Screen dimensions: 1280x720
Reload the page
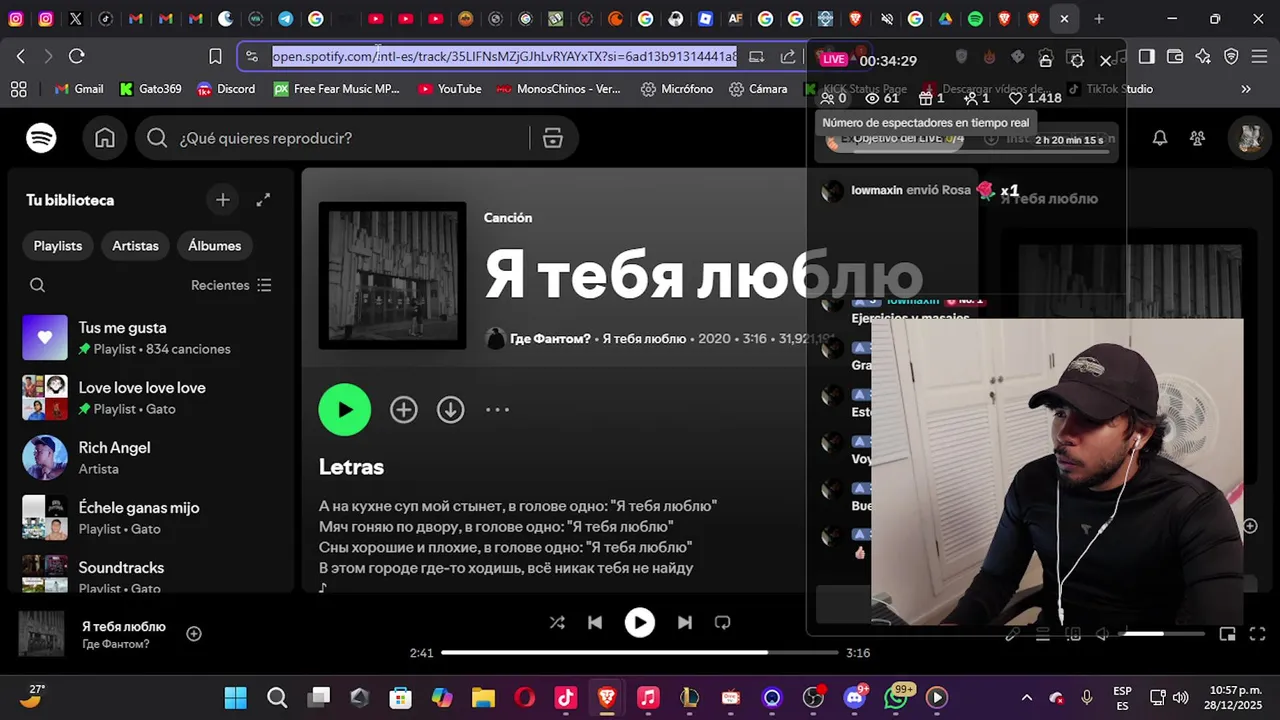click(77, 57)
